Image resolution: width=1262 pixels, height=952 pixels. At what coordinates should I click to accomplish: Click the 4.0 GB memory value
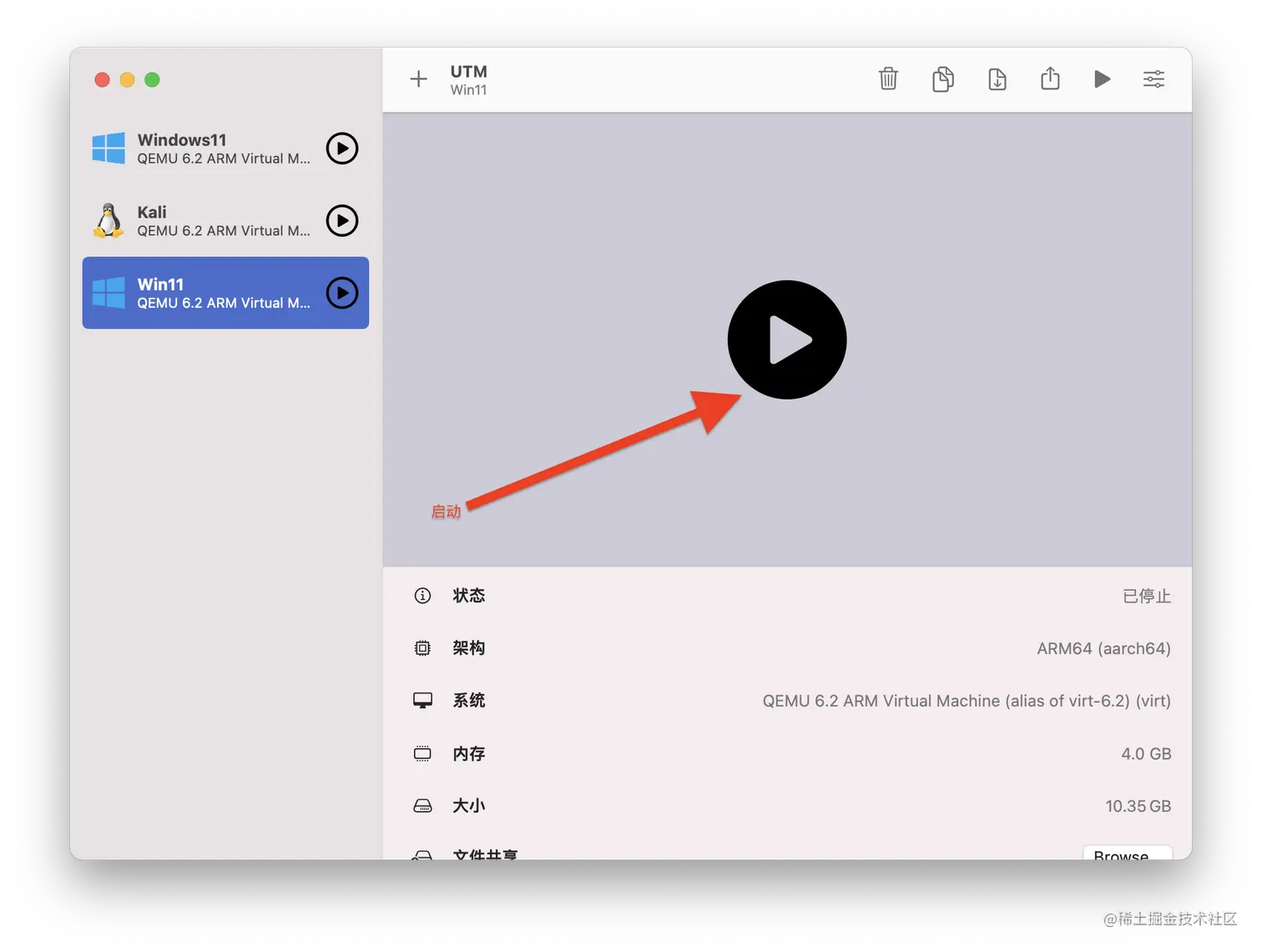click(x=1146, y=753)
